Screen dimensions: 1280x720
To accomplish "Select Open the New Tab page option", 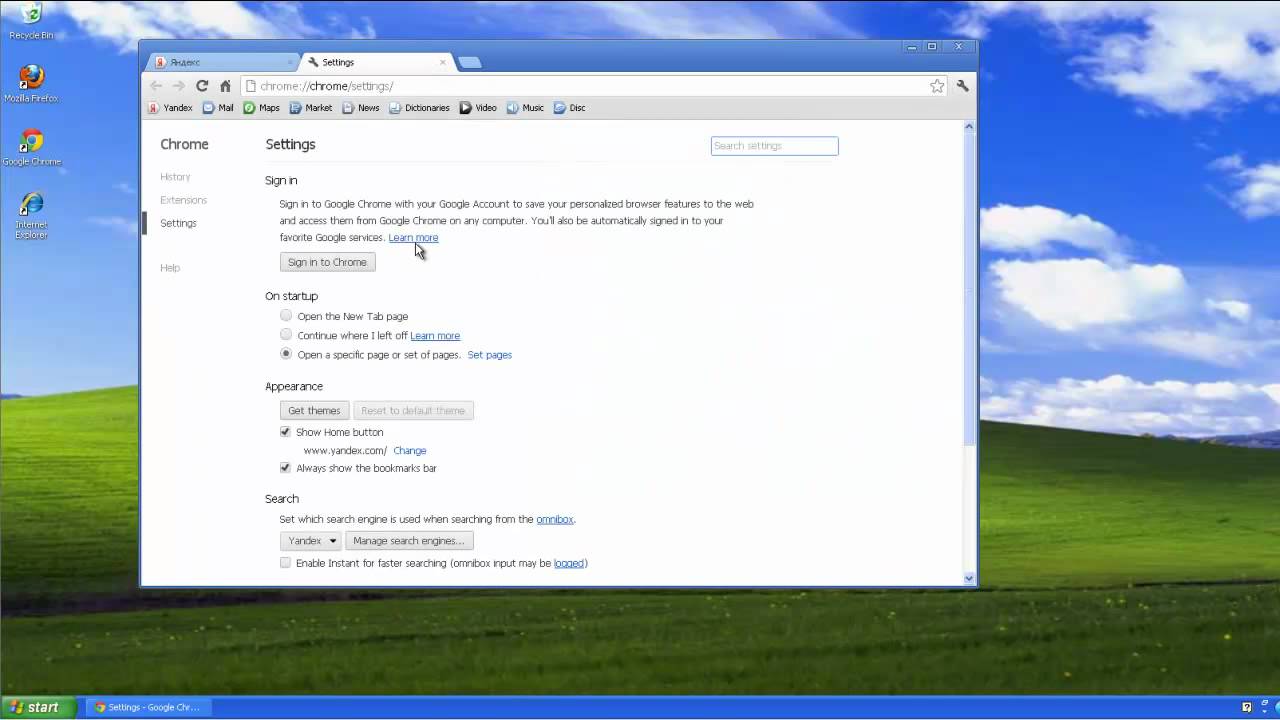I will point(286,316).
